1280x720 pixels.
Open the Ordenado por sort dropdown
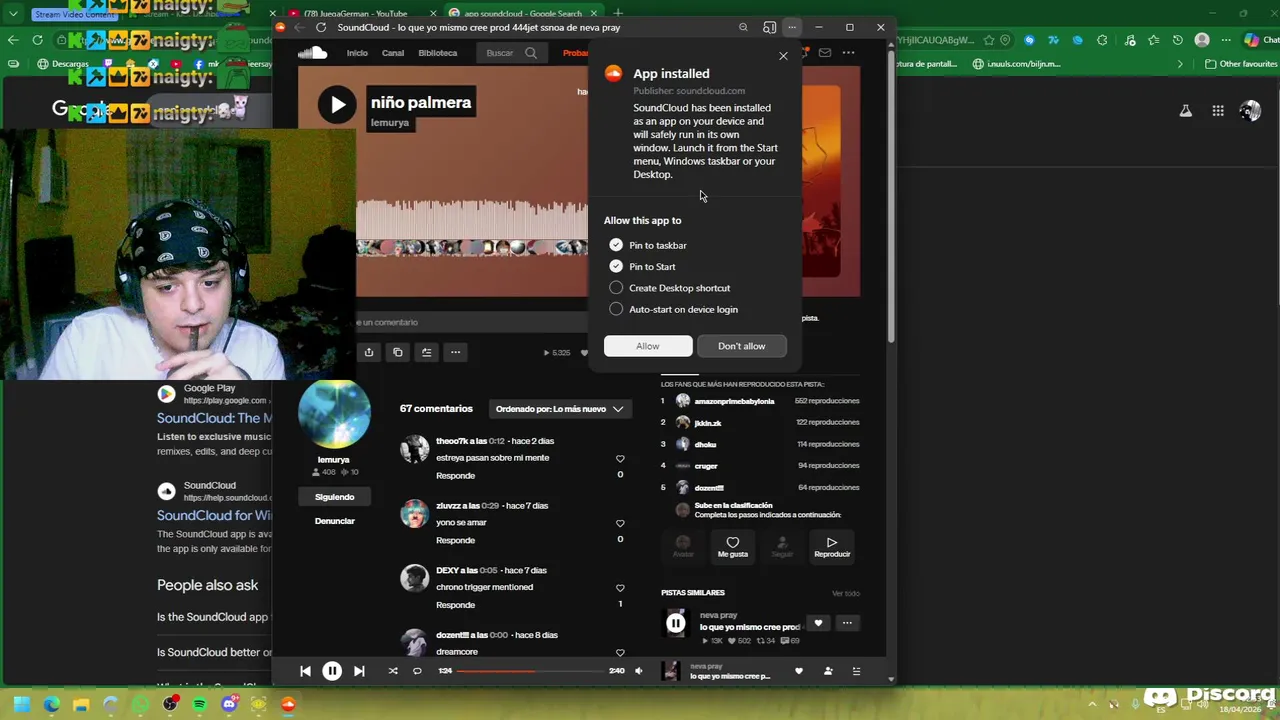click(560, 409)
